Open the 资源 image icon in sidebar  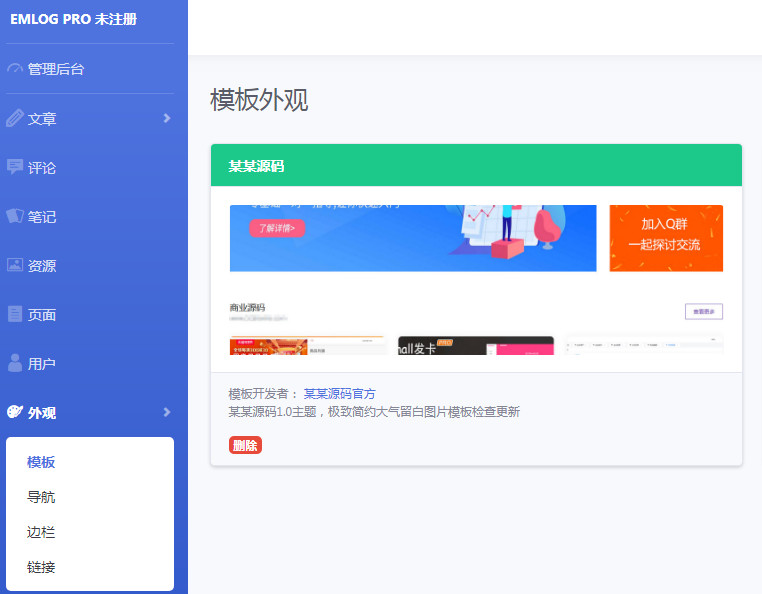(x=15, y=265)
